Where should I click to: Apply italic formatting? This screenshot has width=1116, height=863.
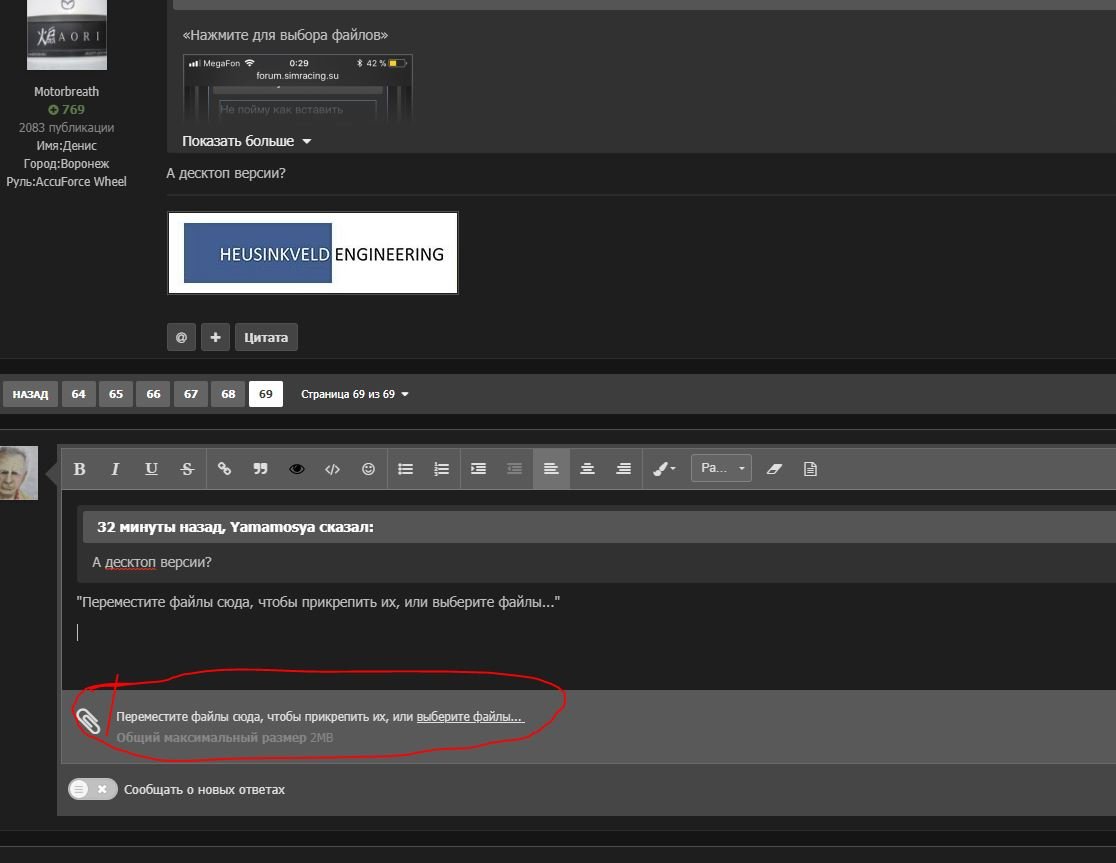[115, 469]
